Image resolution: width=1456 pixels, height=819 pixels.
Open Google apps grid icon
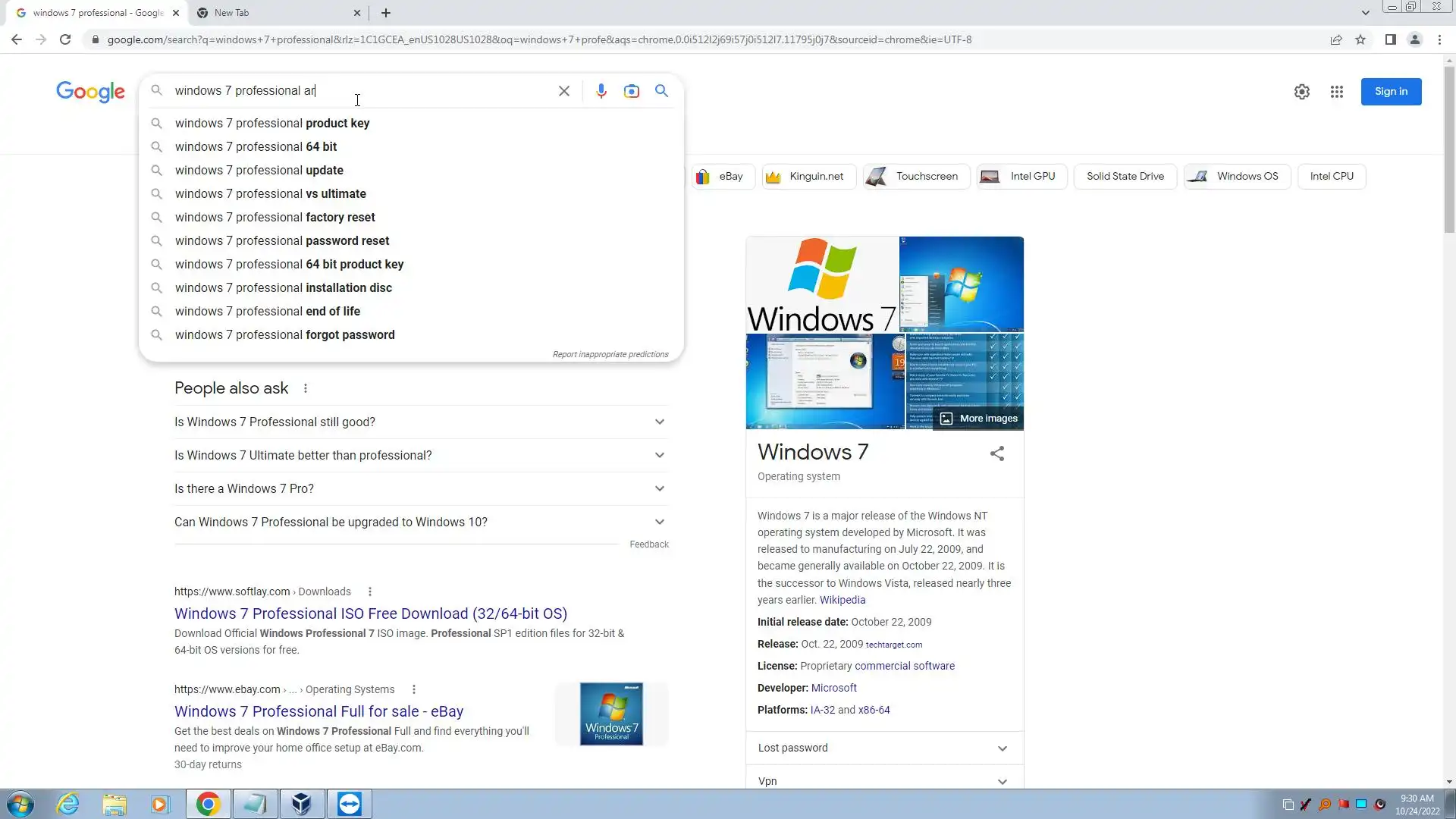point(1336,92)
